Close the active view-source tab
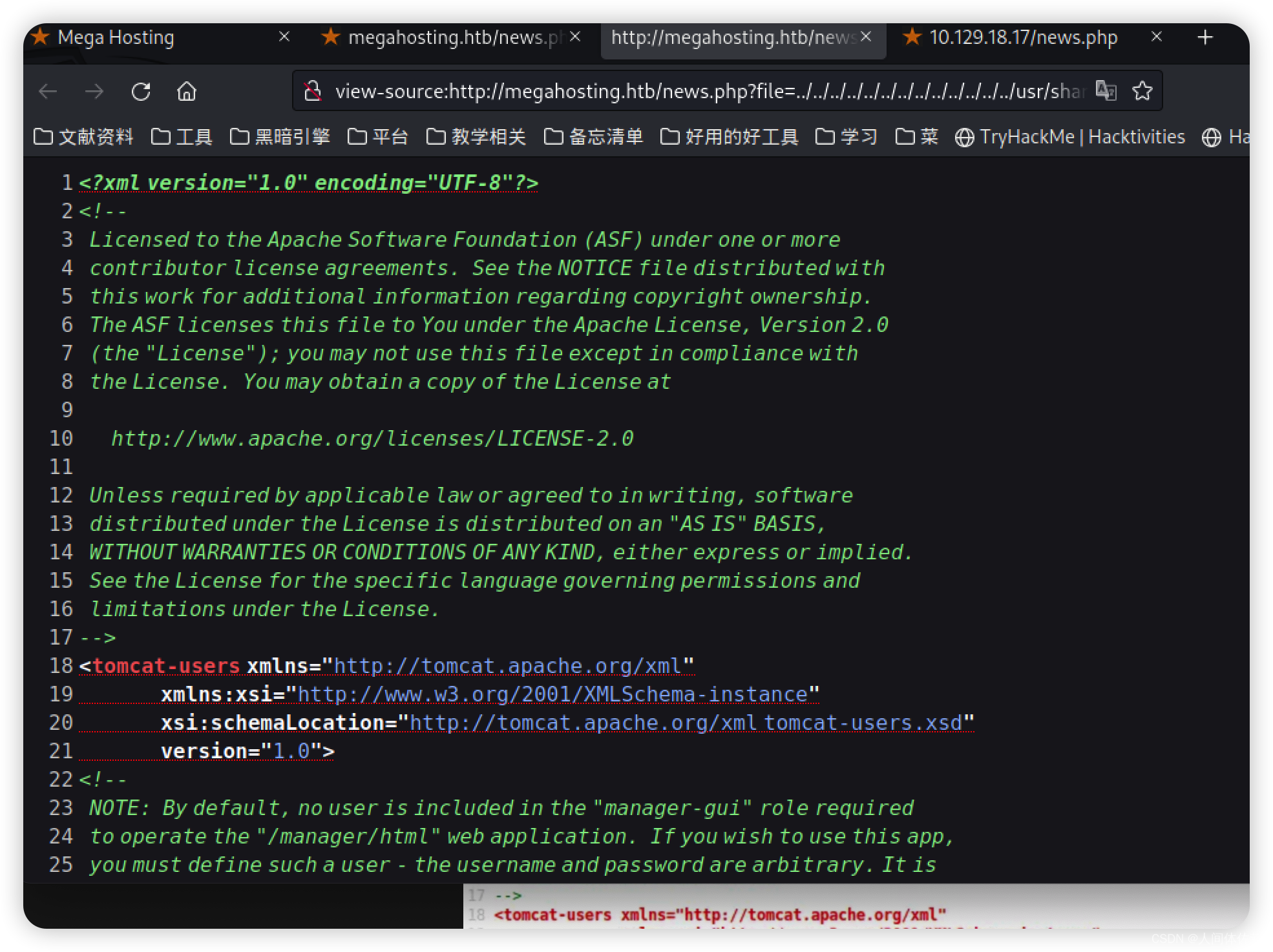Viewport: 1273px width, 952px height. 866,37
